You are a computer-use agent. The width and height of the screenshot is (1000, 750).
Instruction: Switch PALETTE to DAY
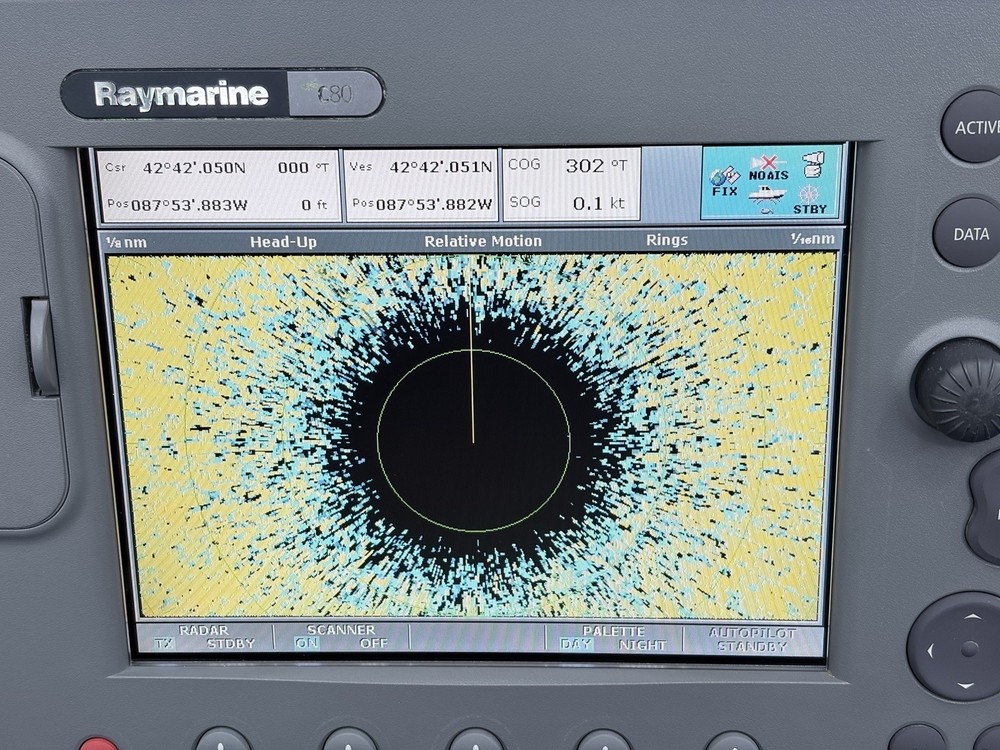576,644
